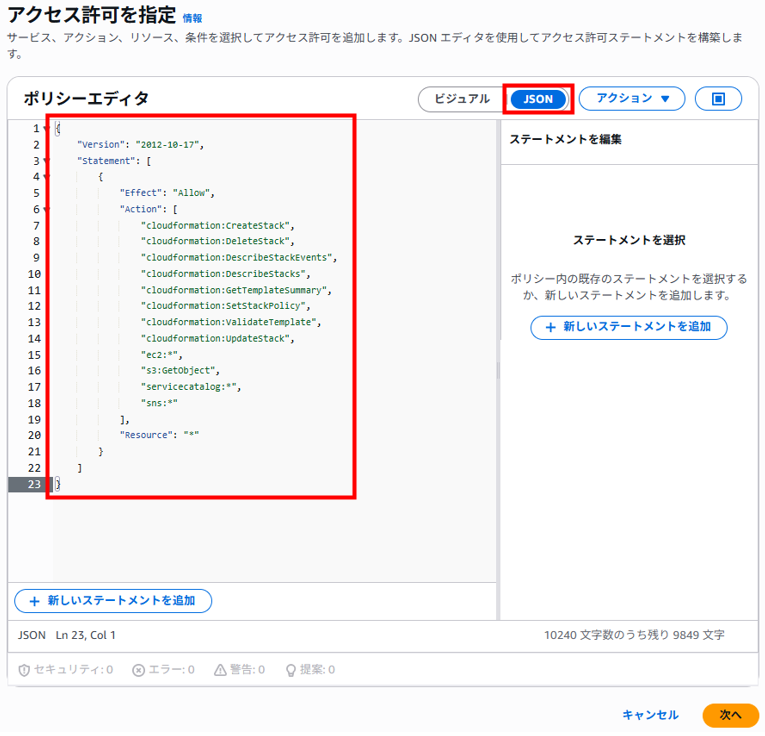
Task: Click 新しいステートメントを追加 in right panel
Action: pyautogui.click(x=628, y=327)
